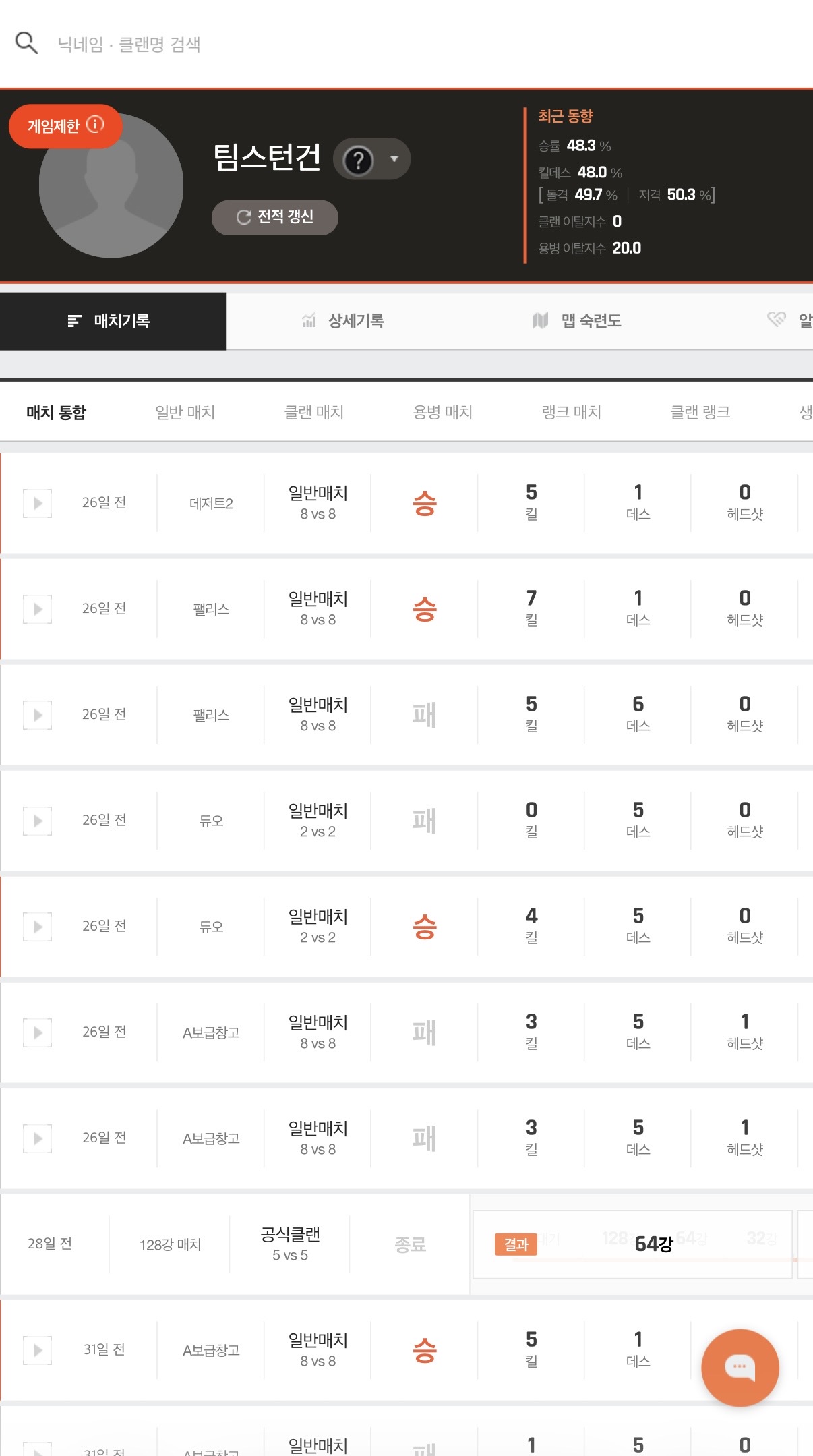Show only 용병 매치 records
This screenshot has height=1456, width=813.
(x=442, y=412)
